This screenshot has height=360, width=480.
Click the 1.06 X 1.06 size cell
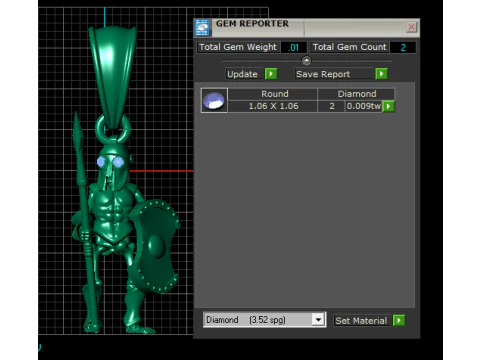[x=273, y=106]
